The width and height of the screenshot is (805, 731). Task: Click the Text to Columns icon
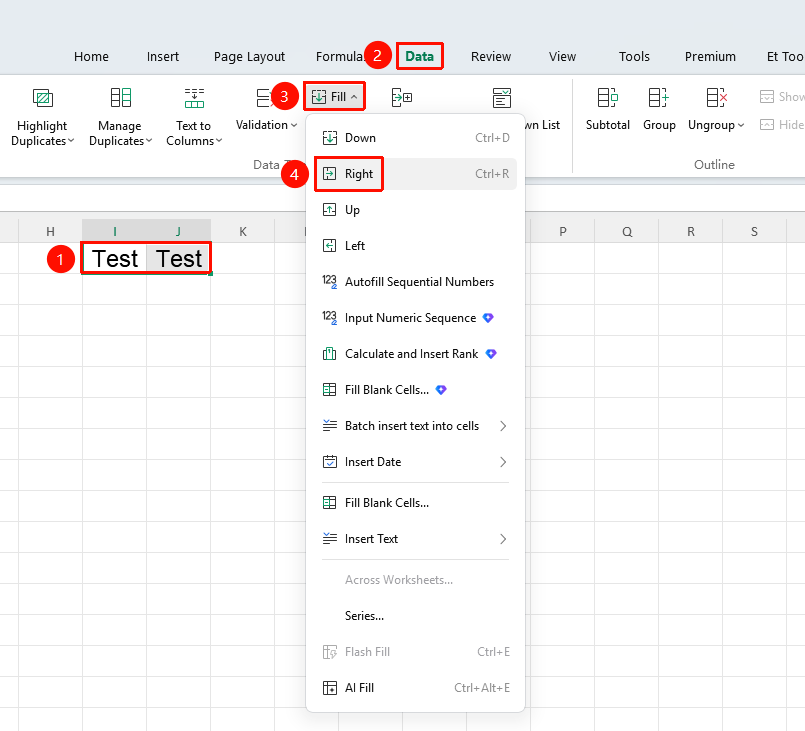click(194, 98)
